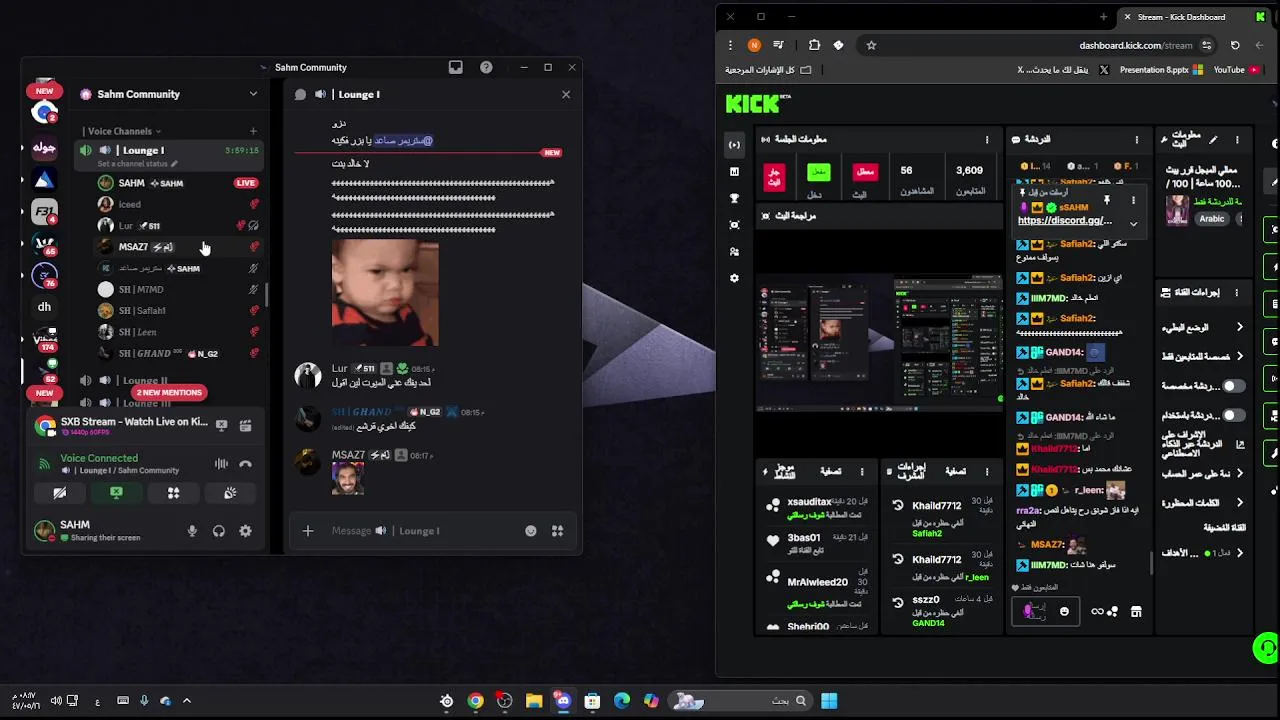Open Discord inbox icon in title bar
The height and width of the screenshot is (720, 1280).
click(456, 67)
